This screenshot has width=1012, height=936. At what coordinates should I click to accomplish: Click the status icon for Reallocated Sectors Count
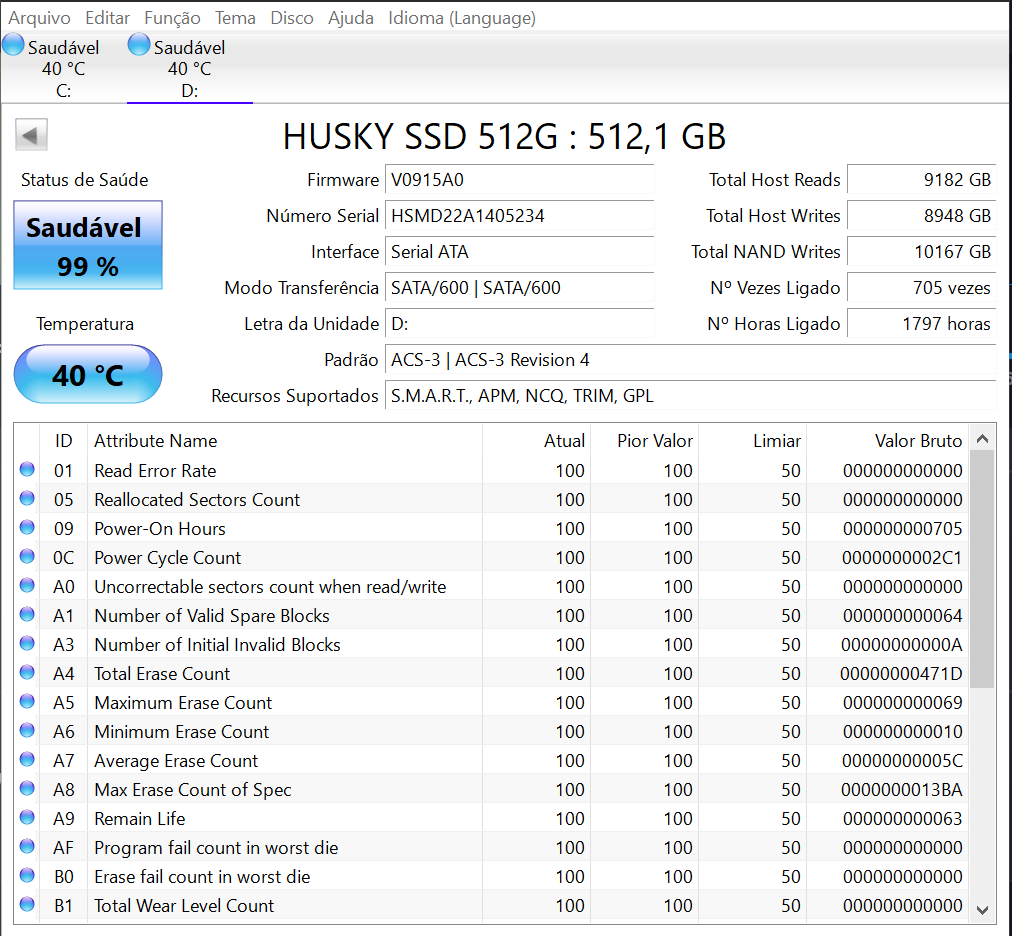[27, 498]
